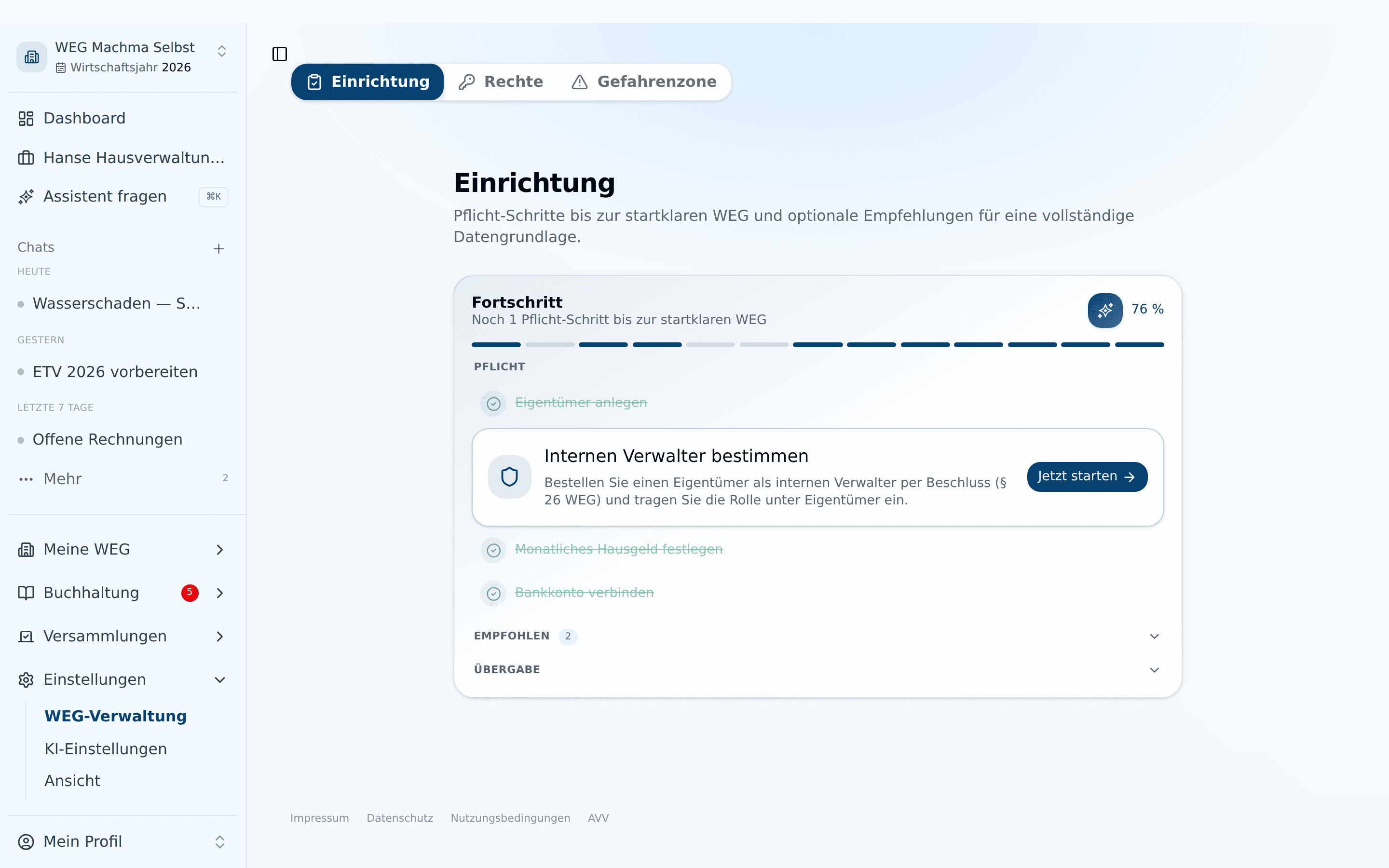Open the Datenschutz footer link
Viewport: 1389px width, 868px height.
399,817
